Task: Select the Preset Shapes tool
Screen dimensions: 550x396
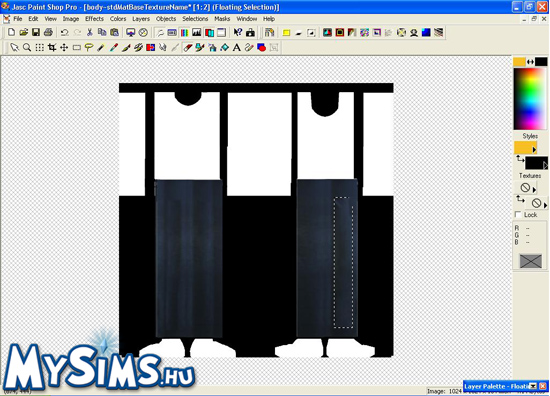Action: [x=262, y=47]
